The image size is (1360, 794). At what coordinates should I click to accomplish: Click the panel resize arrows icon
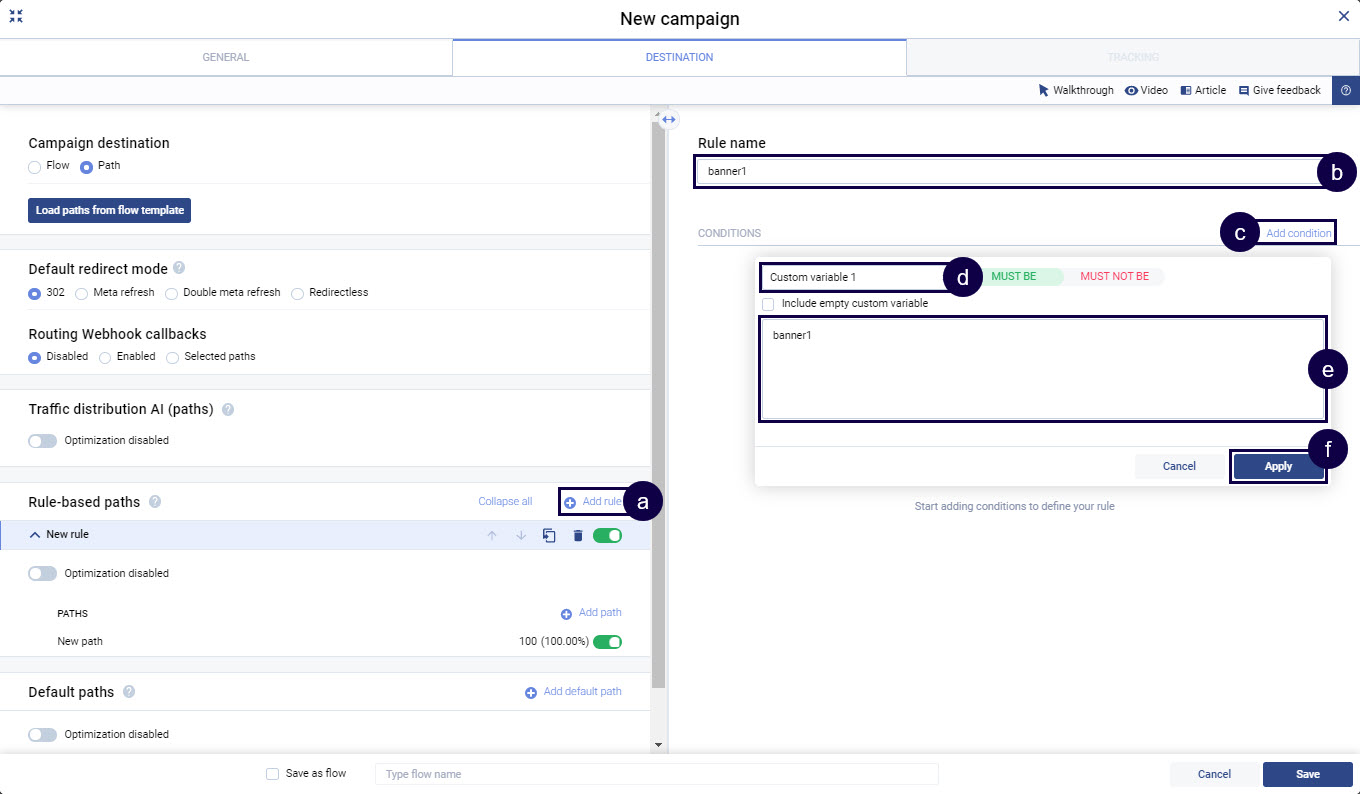pos(669,119)
